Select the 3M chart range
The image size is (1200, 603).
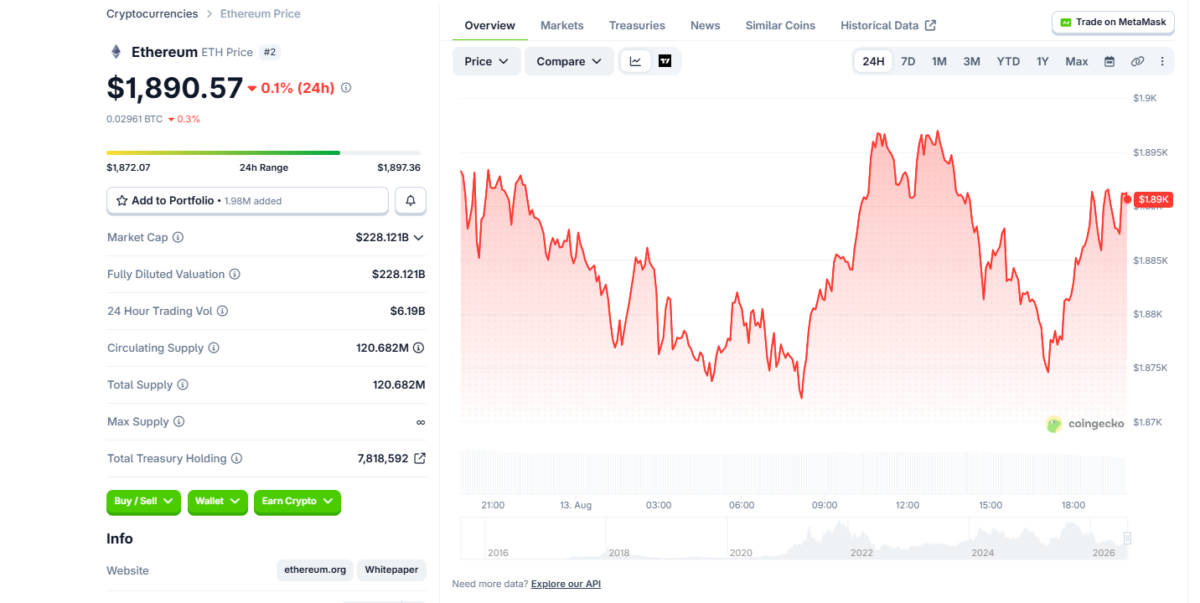972,62
